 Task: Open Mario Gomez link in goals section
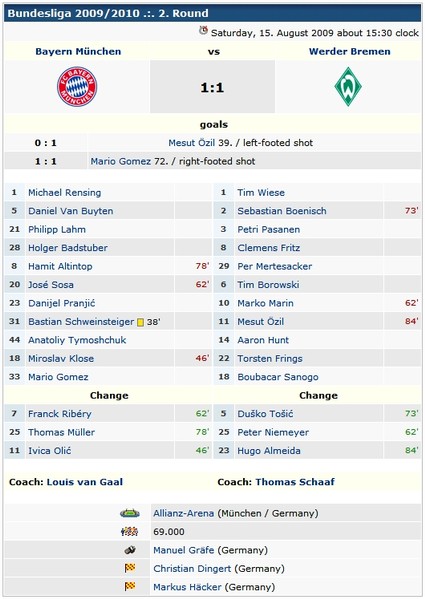(121, 161)
